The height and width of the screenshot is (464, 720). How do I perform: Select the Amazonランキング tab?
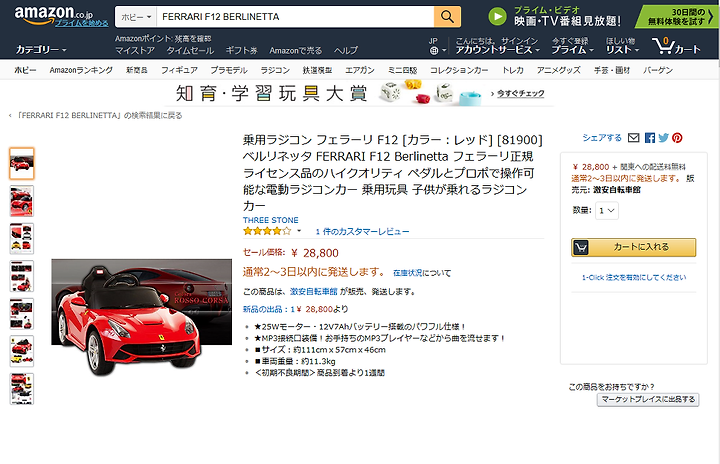click(x=81, y=70)
